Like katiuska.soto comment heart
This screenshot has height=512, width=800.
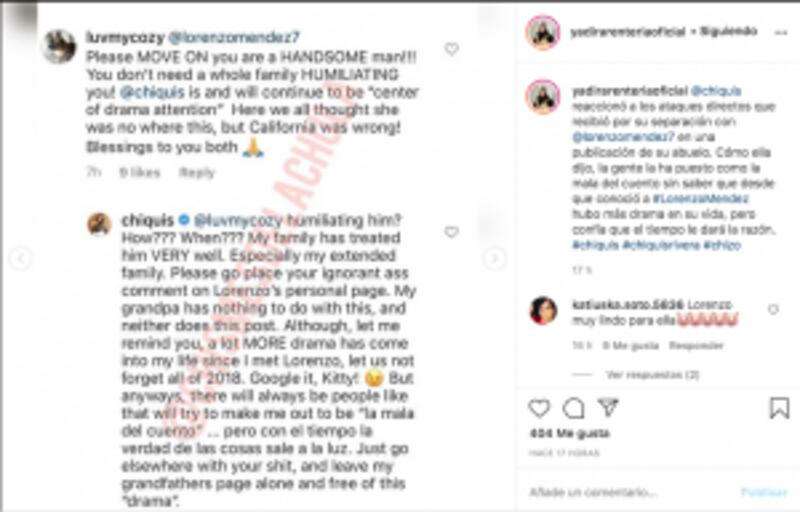pos(773,309)
